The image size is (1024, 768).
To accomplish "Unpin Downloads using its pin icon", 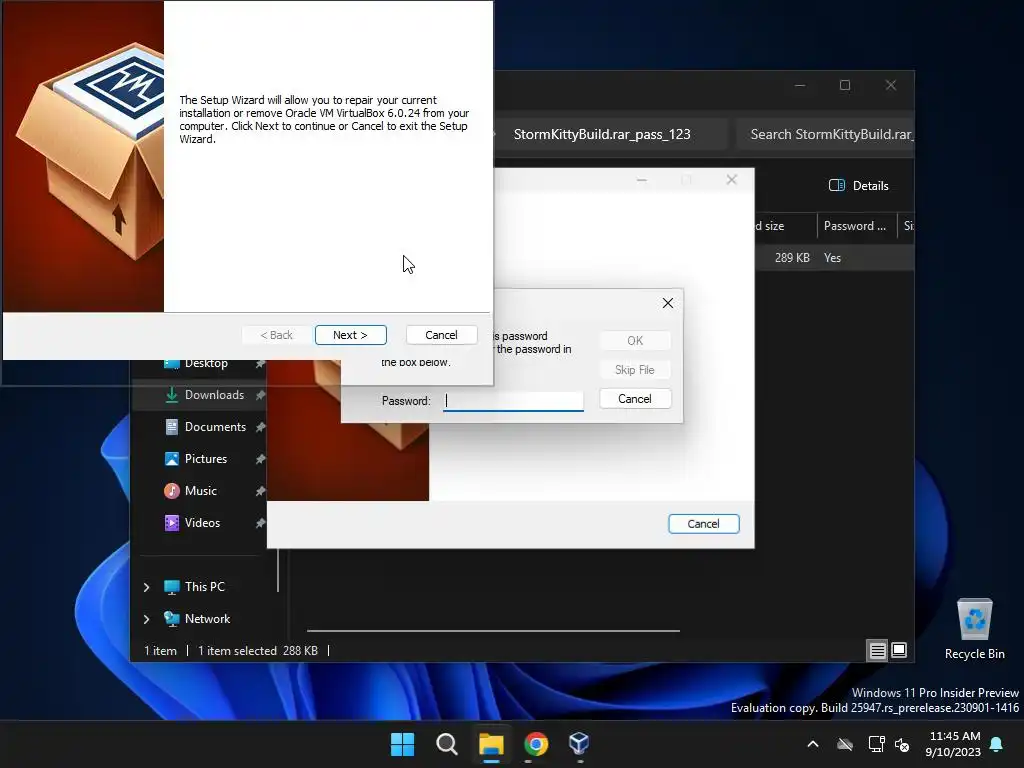I will pos(260,395).
